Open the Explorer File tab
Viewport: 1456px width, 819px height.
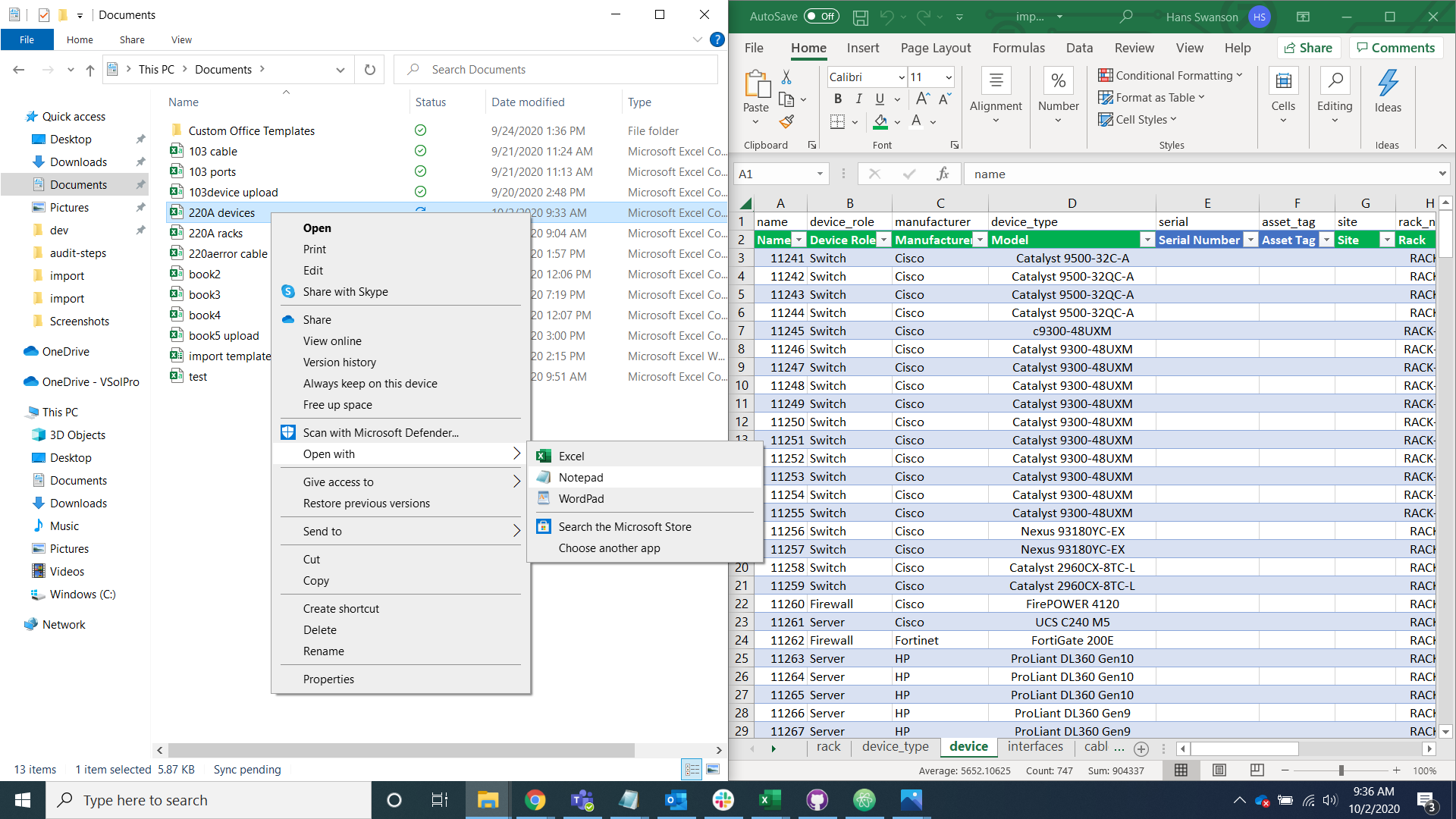27,39
